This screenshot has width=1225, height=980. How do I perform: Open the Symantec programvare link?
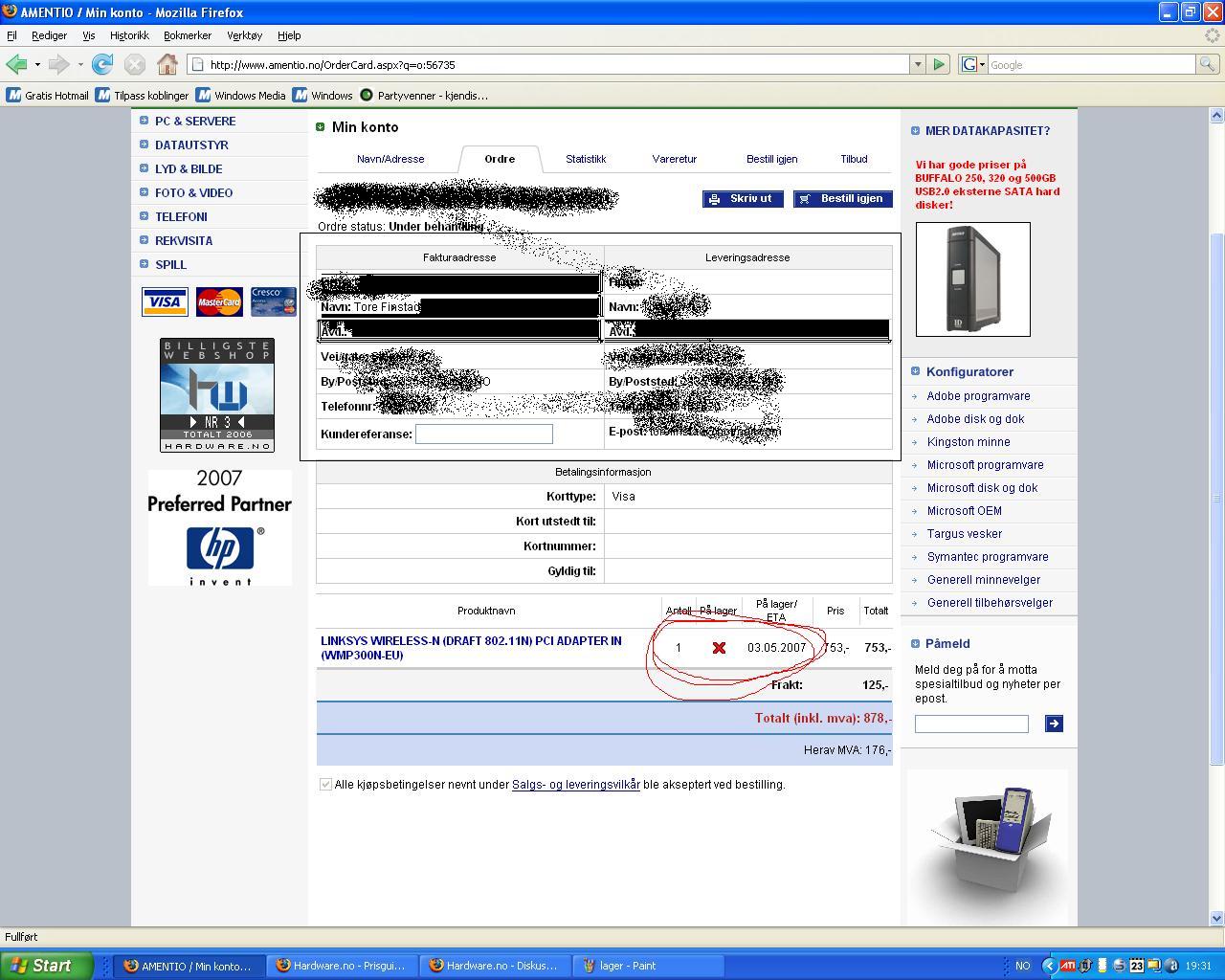[x=988, y=557]
